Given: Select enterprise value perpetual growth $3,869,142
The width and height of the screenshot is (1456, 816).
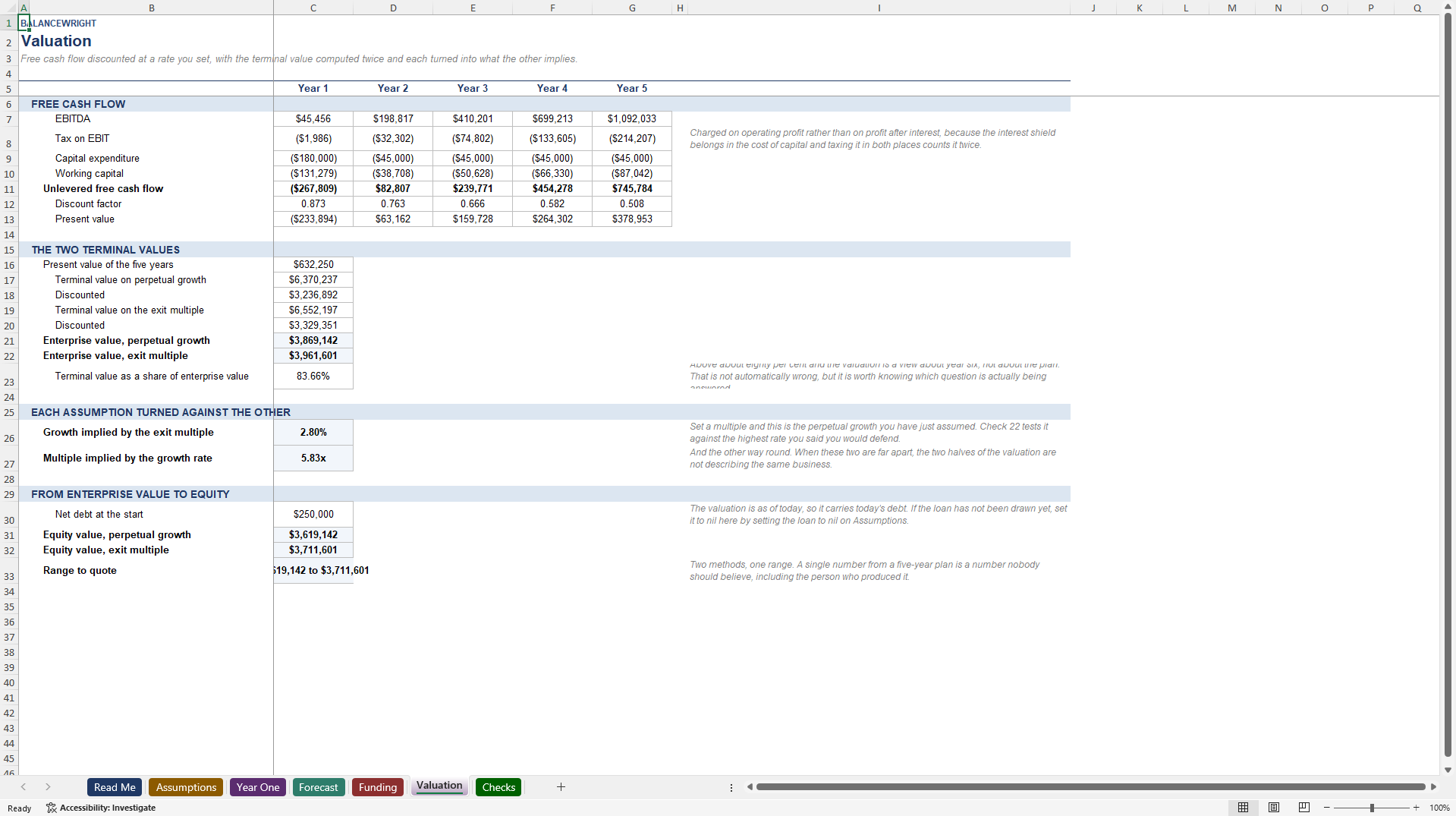Looking at the screenshot, I should click(x=313, y=341).
